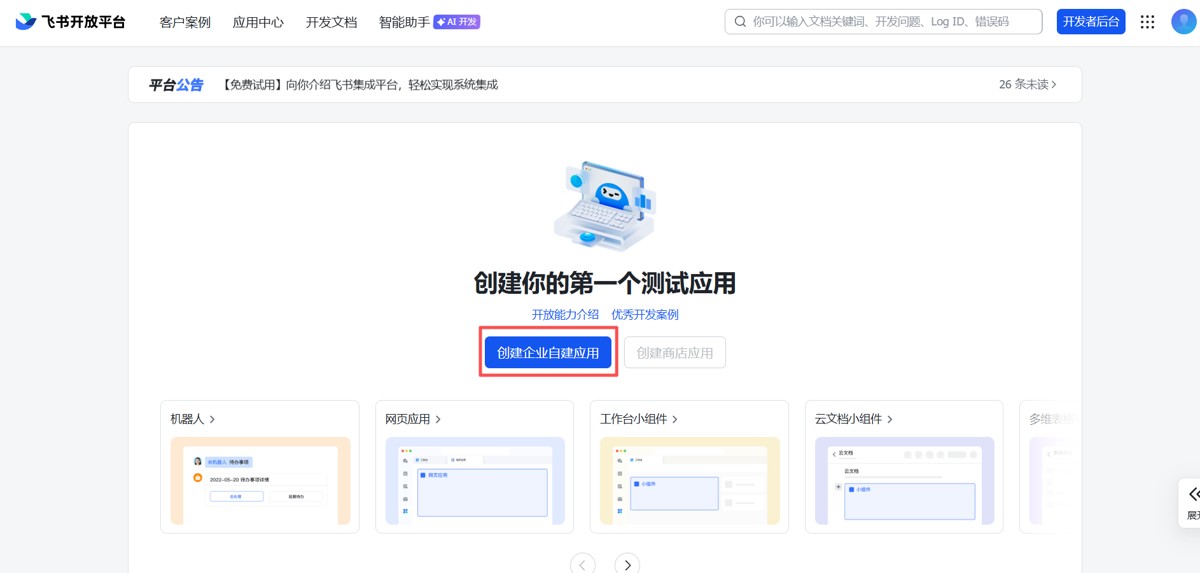1200x573 pixels.
Task: Open 优秀开发案例 link
Action: pyautogui.click(x=645, y=314)
